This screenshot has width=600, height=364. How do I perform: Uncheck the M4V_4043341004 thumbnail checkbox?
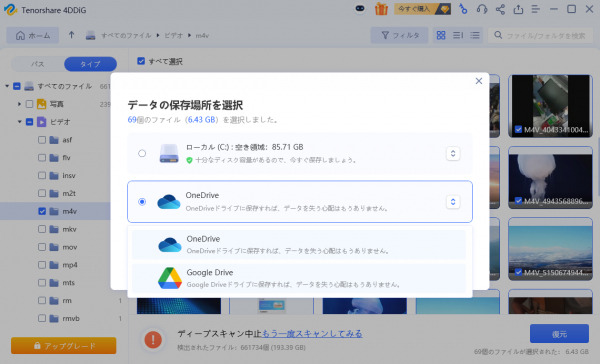click(518, 129)
